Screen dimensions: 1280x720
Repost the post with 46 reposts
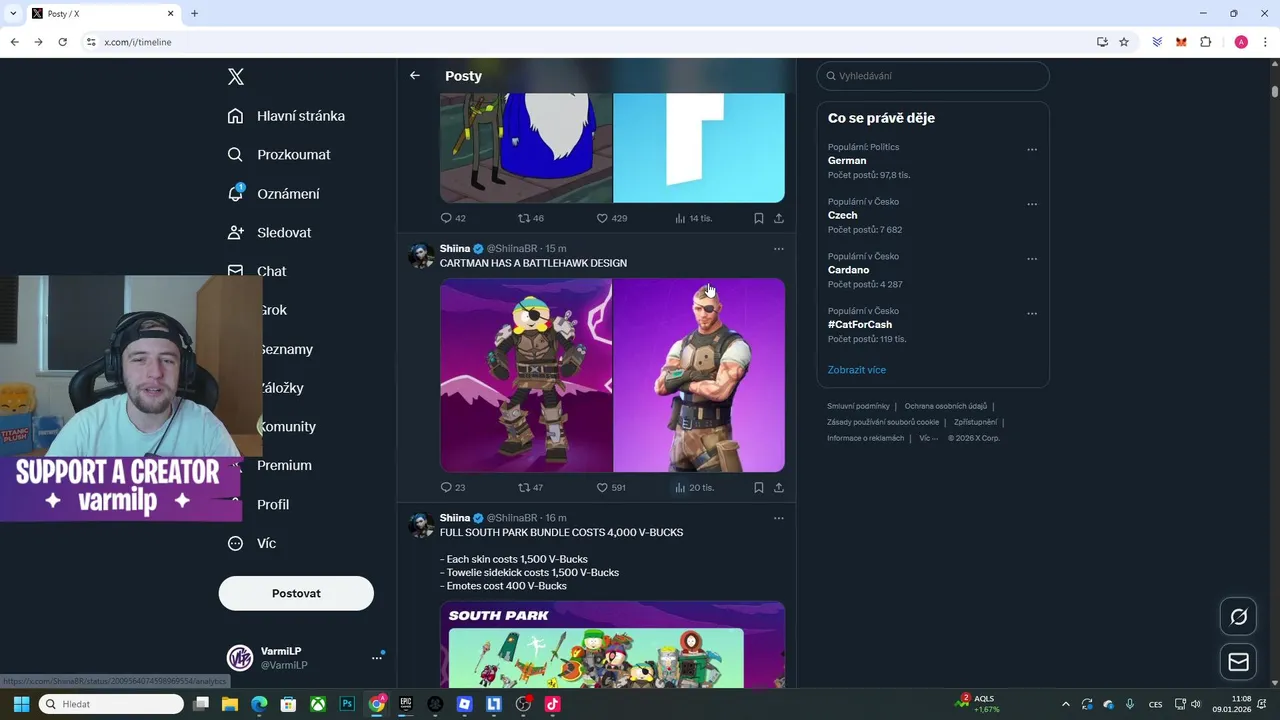(524, 218)
